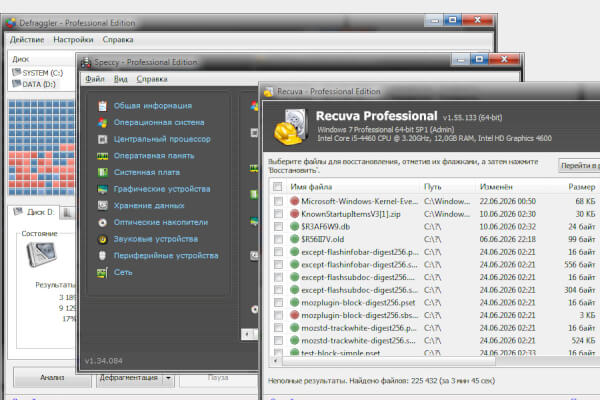600x400 pixels.
Task: Click the Recuva hard-hat logo icon
Action: pos(290,126)
